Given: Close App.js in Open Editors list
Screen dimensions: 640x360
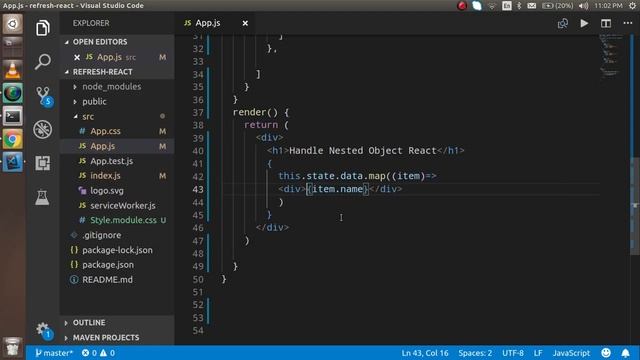Looking at the screenshot, I should tap(77, 57).
